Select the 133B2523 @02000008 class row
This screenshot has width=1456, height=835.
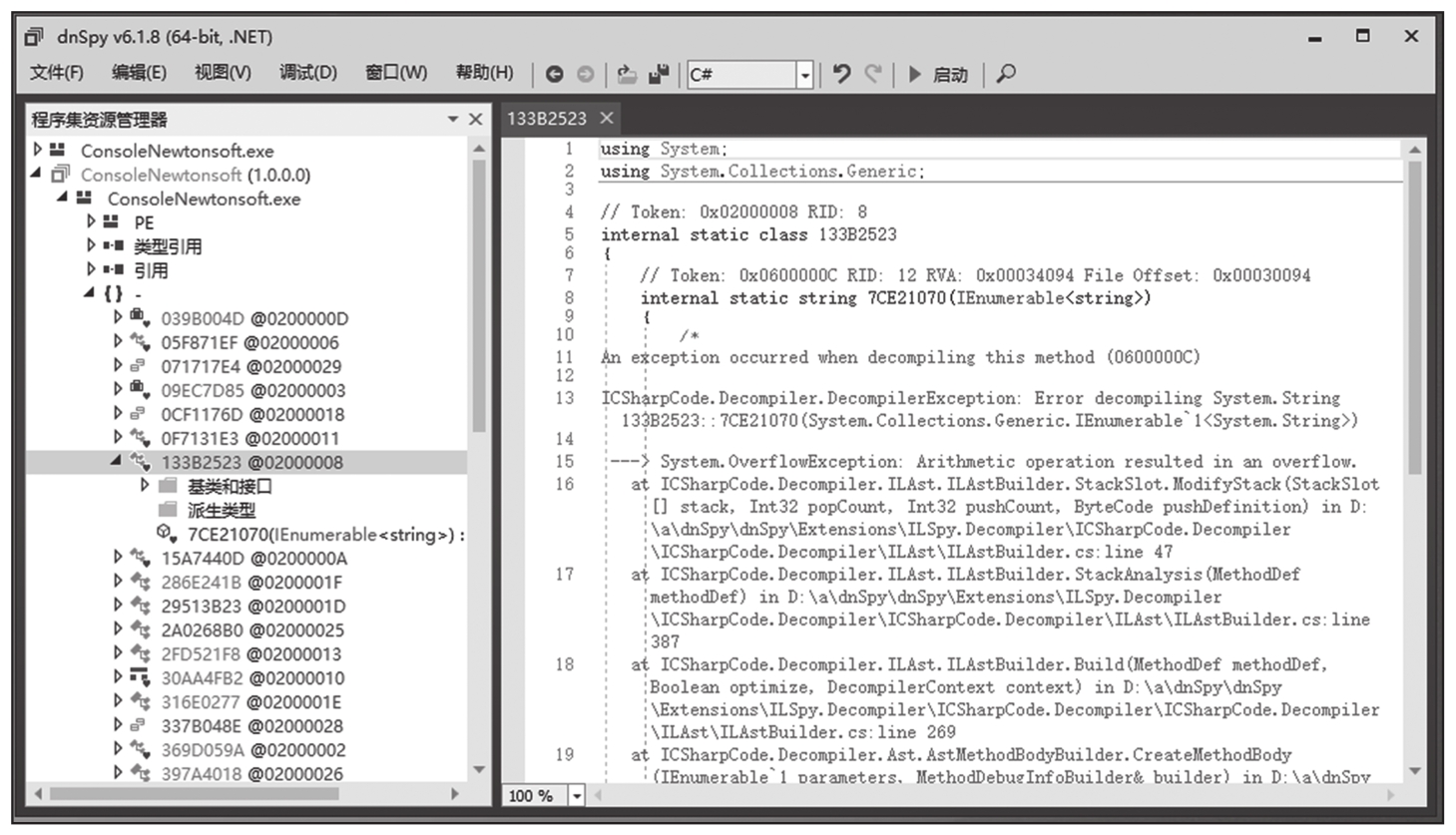click(x=246, y=462)
